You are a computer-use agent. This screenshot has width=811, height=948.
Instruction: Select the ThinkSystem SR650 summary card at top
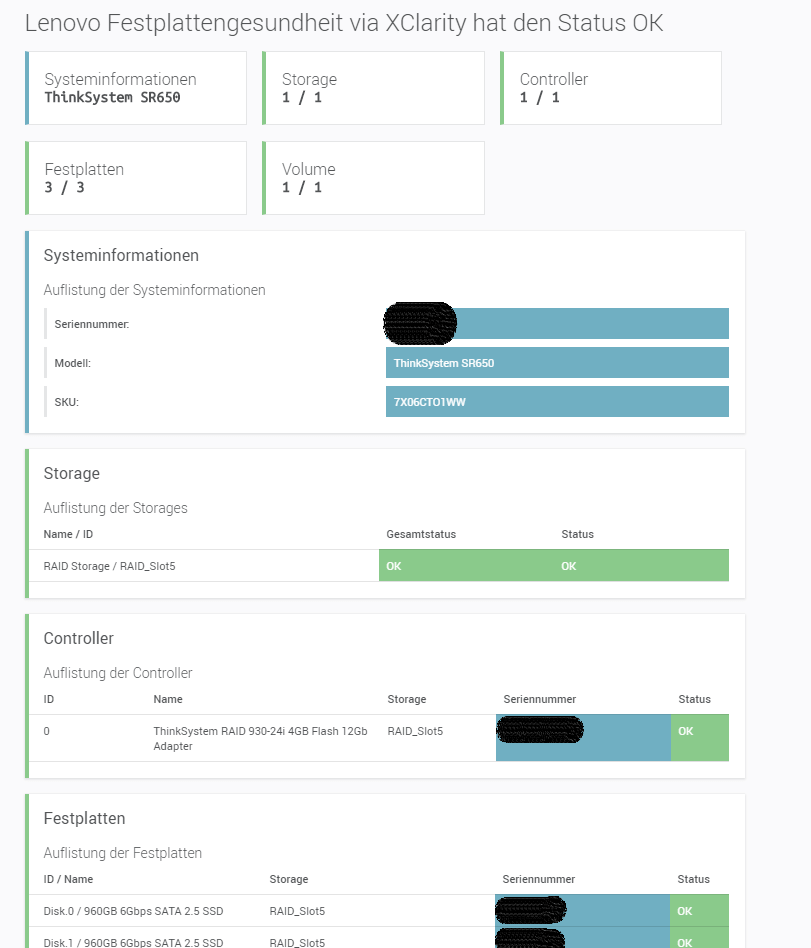[136, 88]
